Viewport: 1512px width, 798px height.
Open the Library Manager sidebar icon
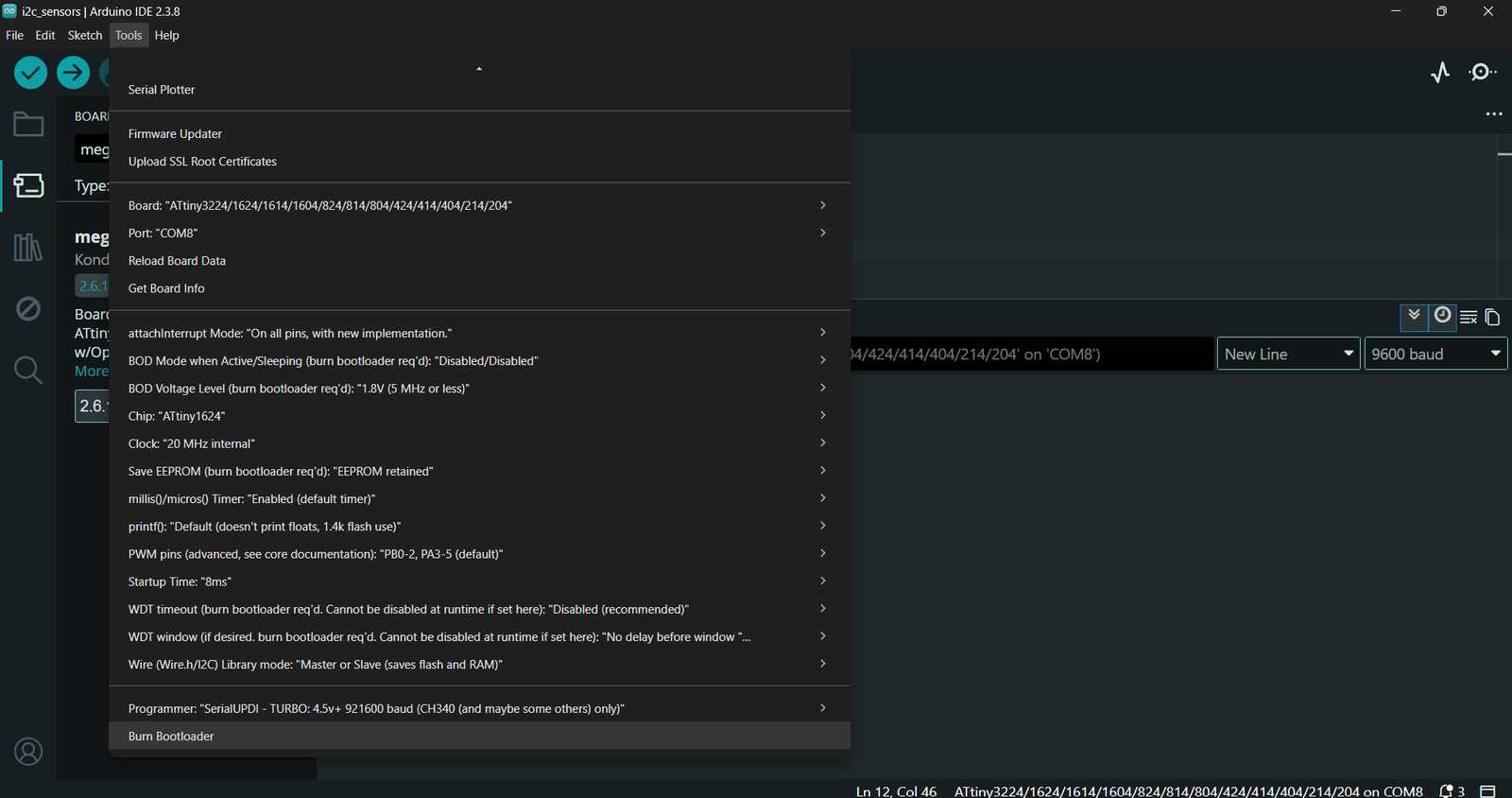pyautogui.click(x=28, y=248)
